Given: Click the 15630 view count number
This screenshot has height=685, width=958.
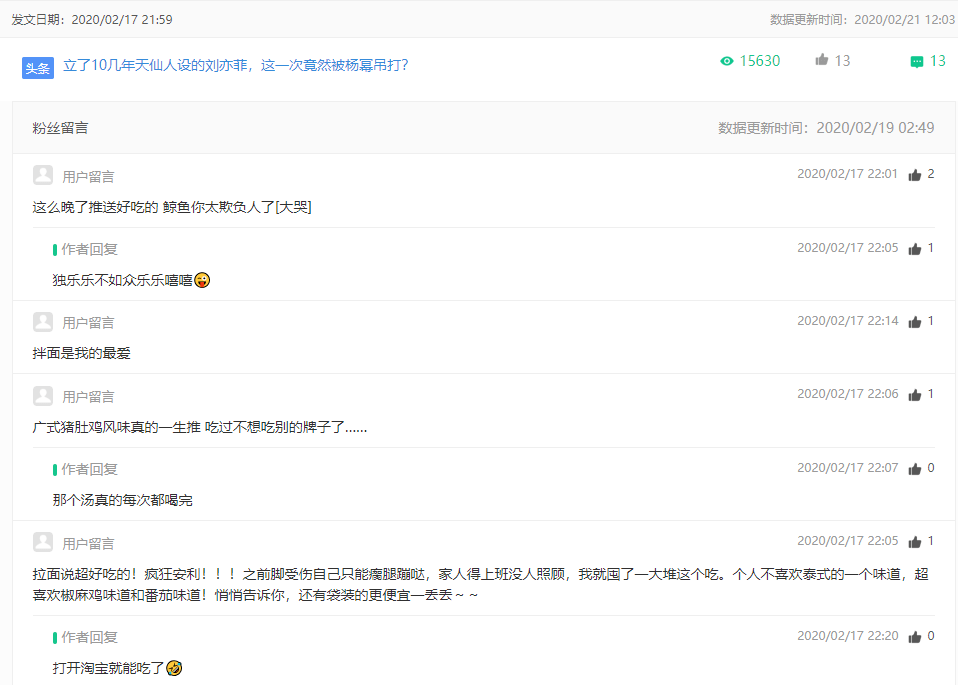Looking at the screenshot, I should tap(760, 61).
